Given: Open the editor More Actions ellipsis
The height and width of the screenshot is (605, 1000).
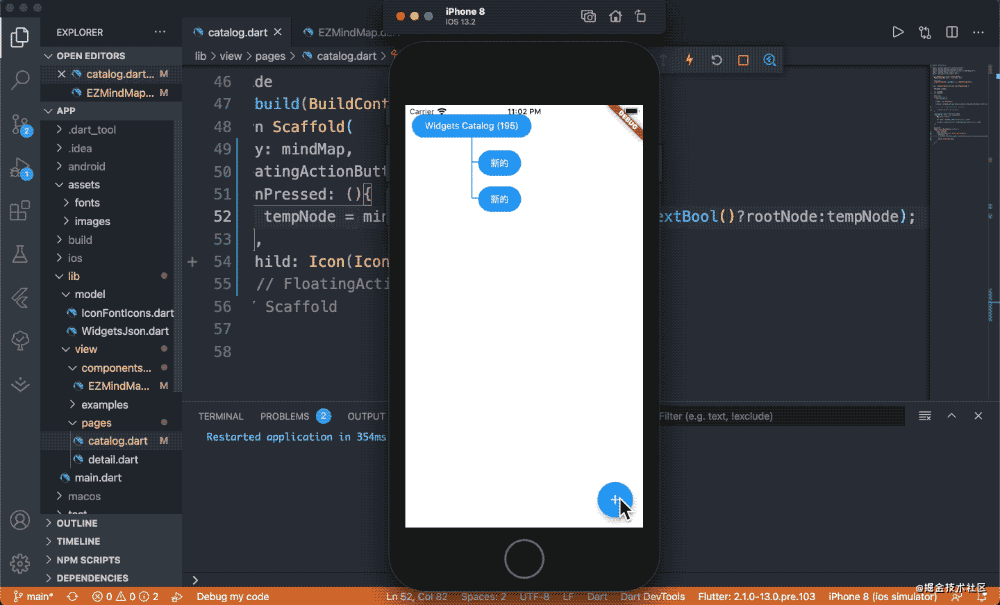Looking at the screenshot, I should point(978,32).
